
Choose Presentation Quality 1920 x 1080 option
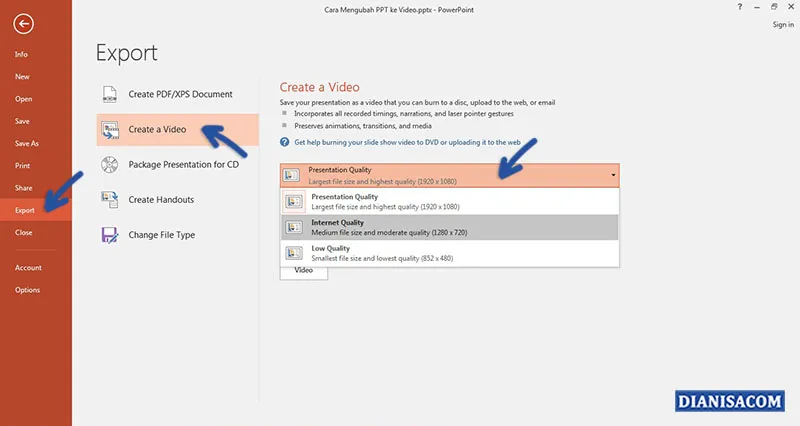coord(449,202)
